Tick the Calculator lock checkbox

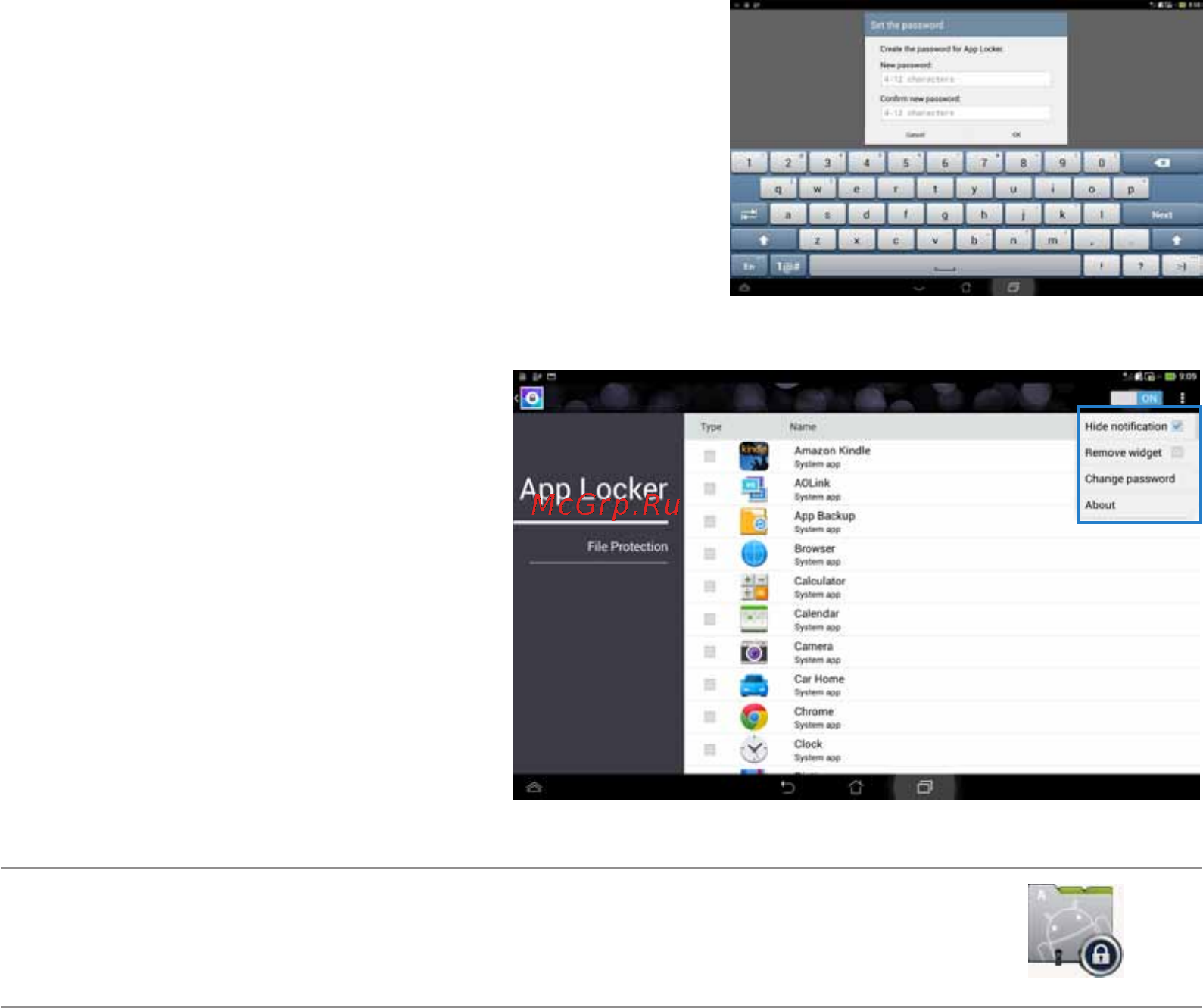(709, 586)
